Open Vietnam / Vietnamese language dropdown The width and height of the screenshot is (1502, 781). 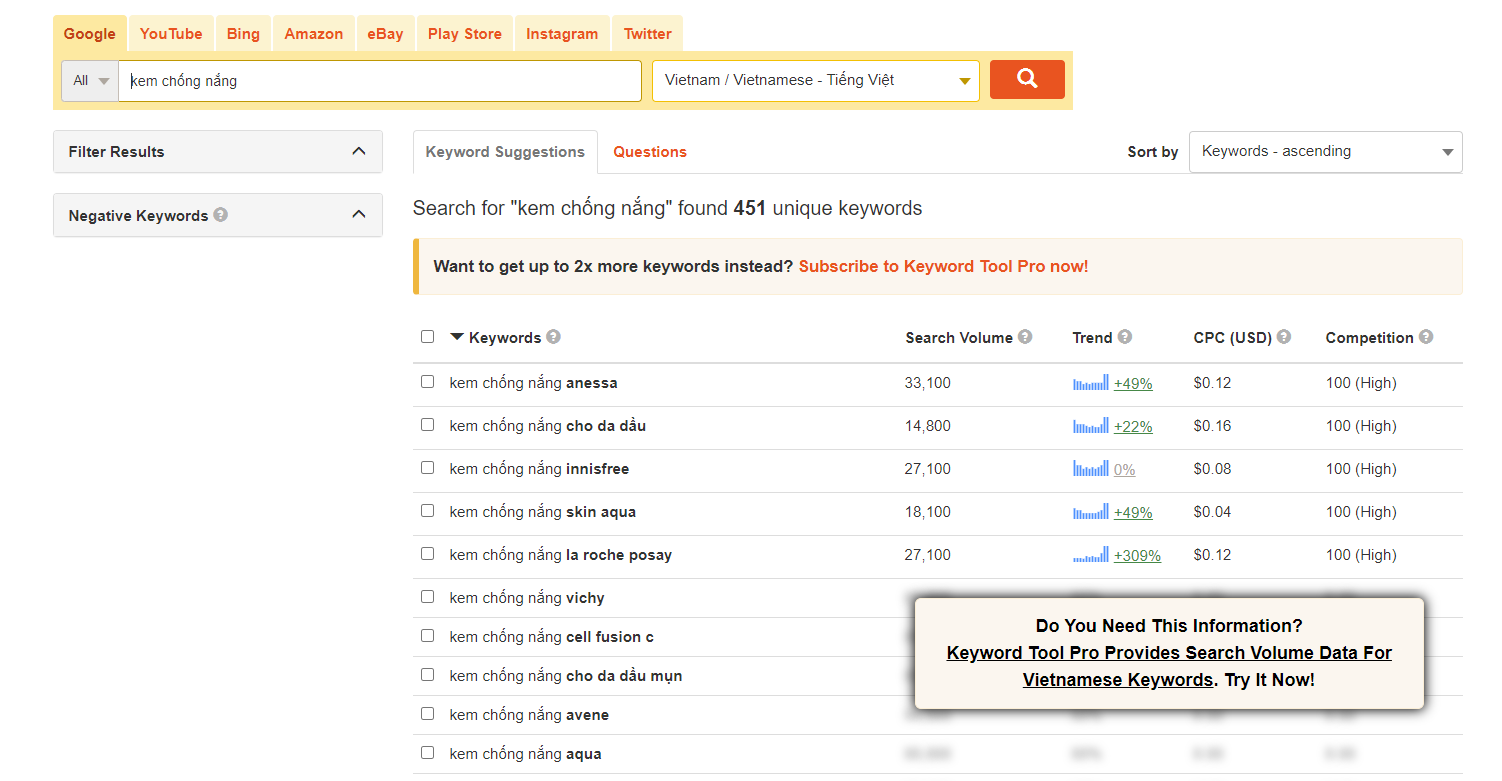click(816, 81)
